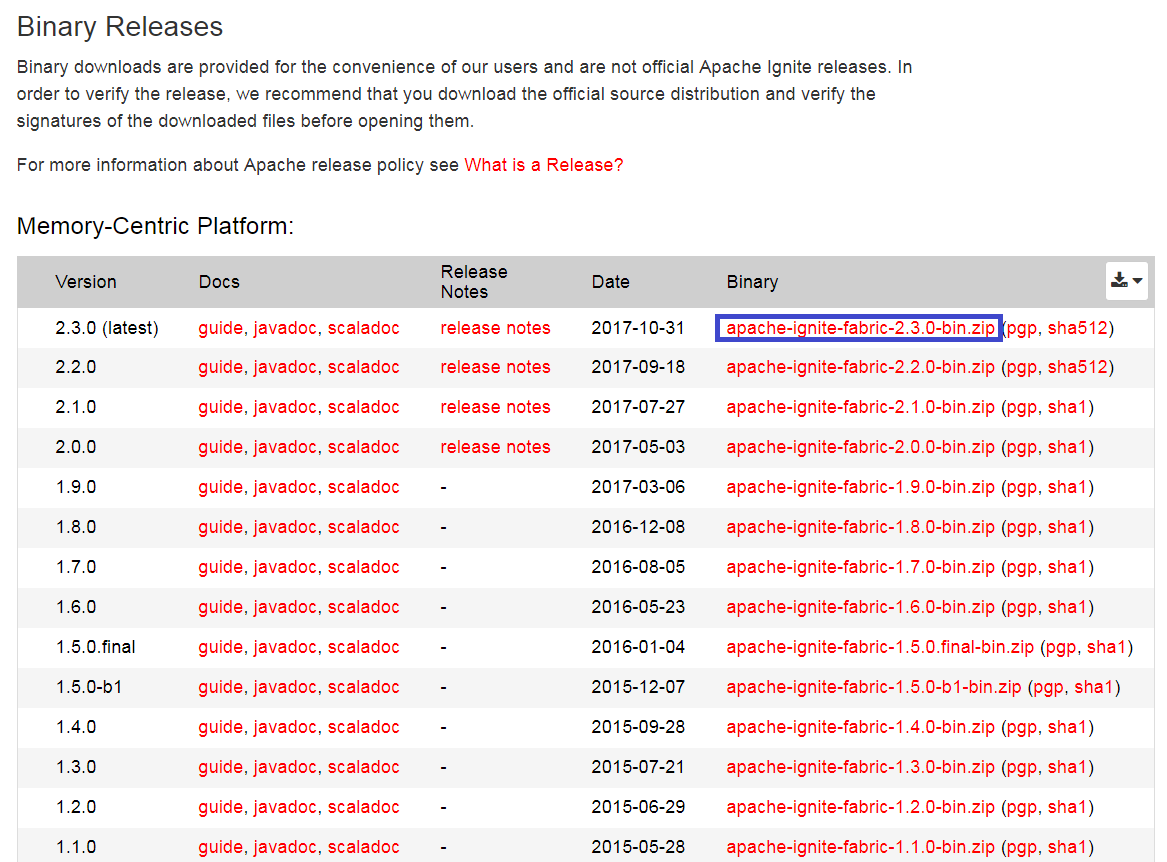1167x862 pixels.
Task: Download apache-ignite-fabric-1.1.0-bin.zip
Action: pos(860,847)
